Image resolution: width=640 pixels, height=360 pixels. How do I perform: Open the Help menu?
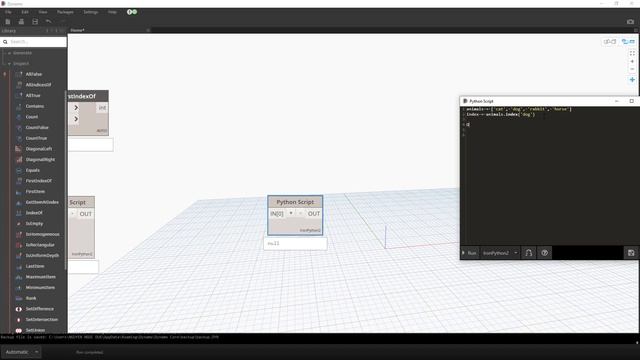pyautogui.click(x=112, y=12)
